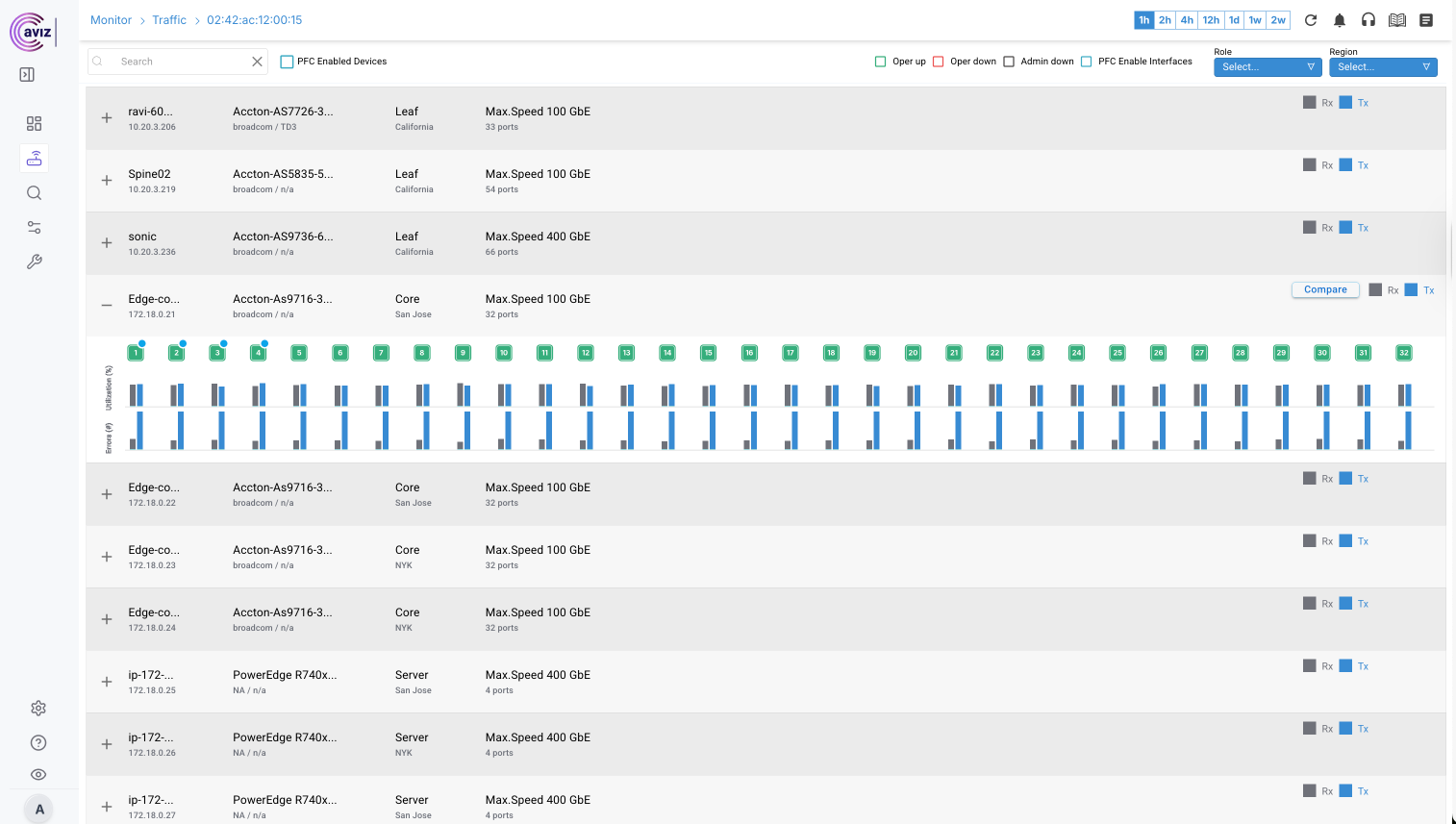Expand the Spine02 device row
The height and width of the screenshot is (824, 1456).
click(x=107, y=181)
